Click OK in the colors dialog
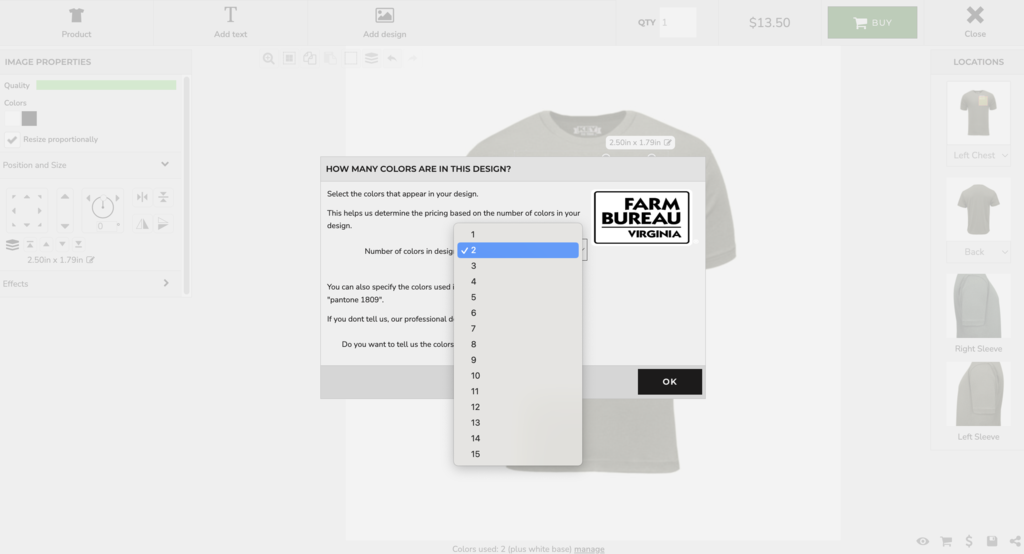This screenshot has width=1024, height=554. point(669,381)
